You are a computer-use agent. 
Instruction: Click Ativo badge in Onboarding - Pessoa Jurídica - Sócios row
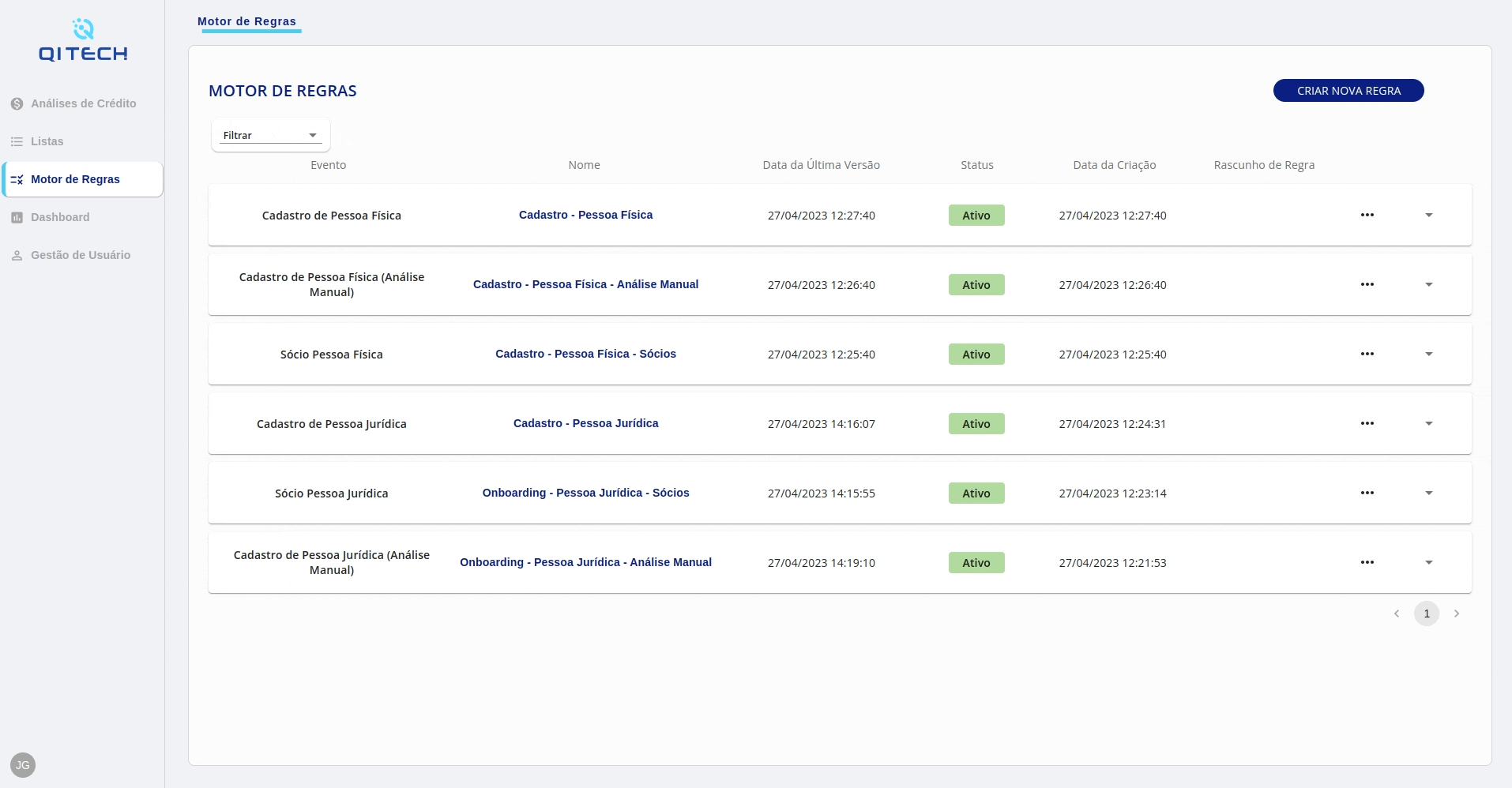976,493
